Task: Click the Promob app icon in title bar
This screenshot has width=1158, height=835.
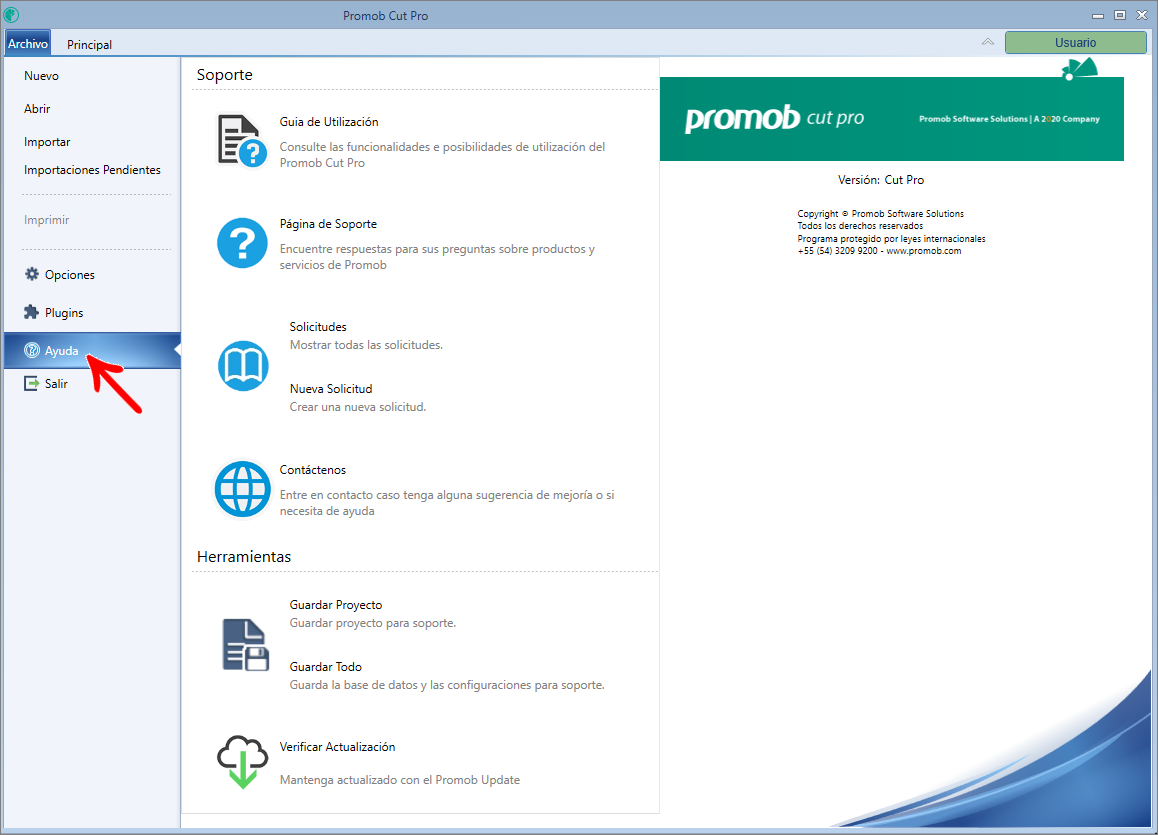Action: 11,14
